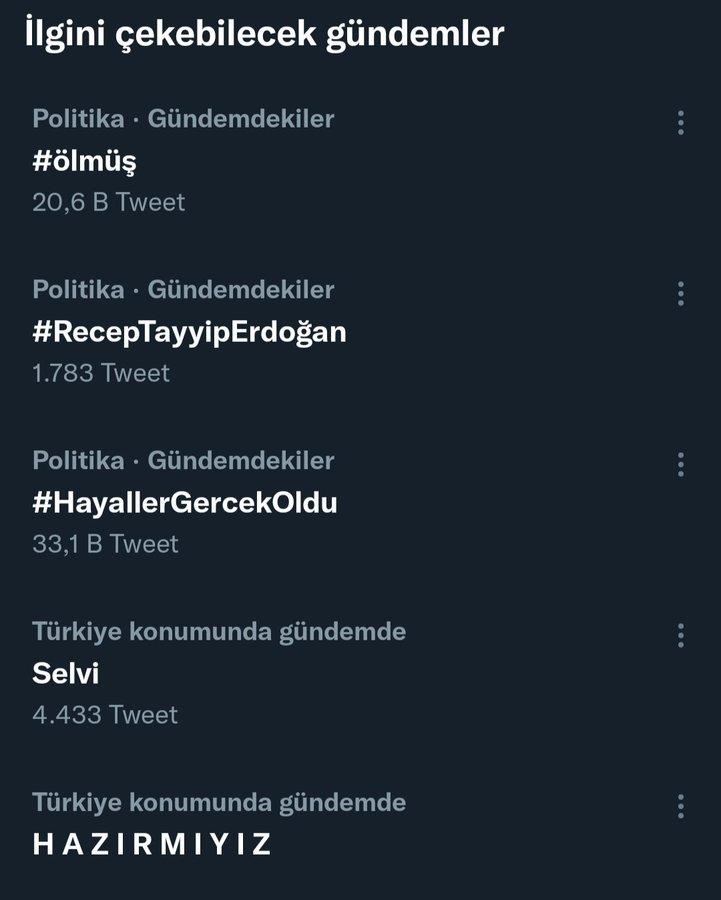View the #RecepTayyipErdoğan trending hashtag
The image size is (721, 900).
click(x=189, y=332)
